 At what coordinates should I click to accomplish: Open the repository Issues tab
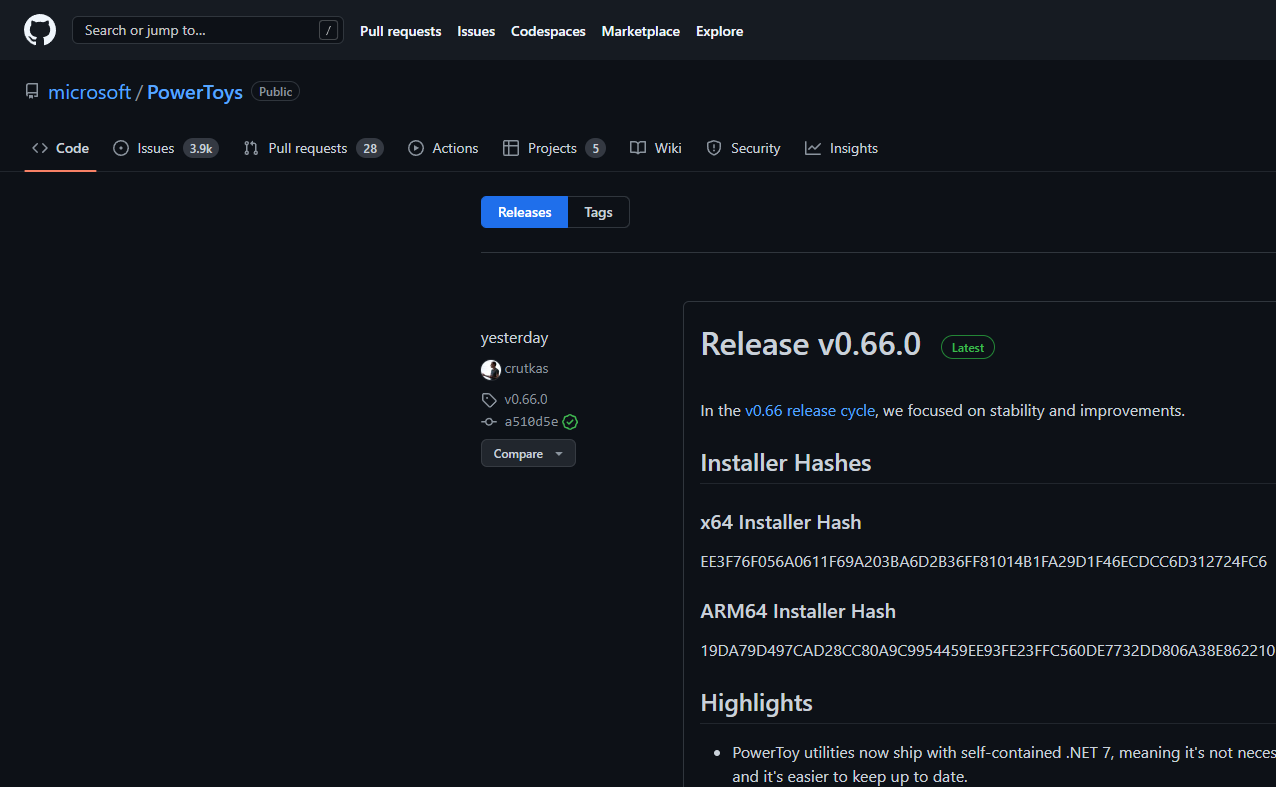tap(166, 148)
